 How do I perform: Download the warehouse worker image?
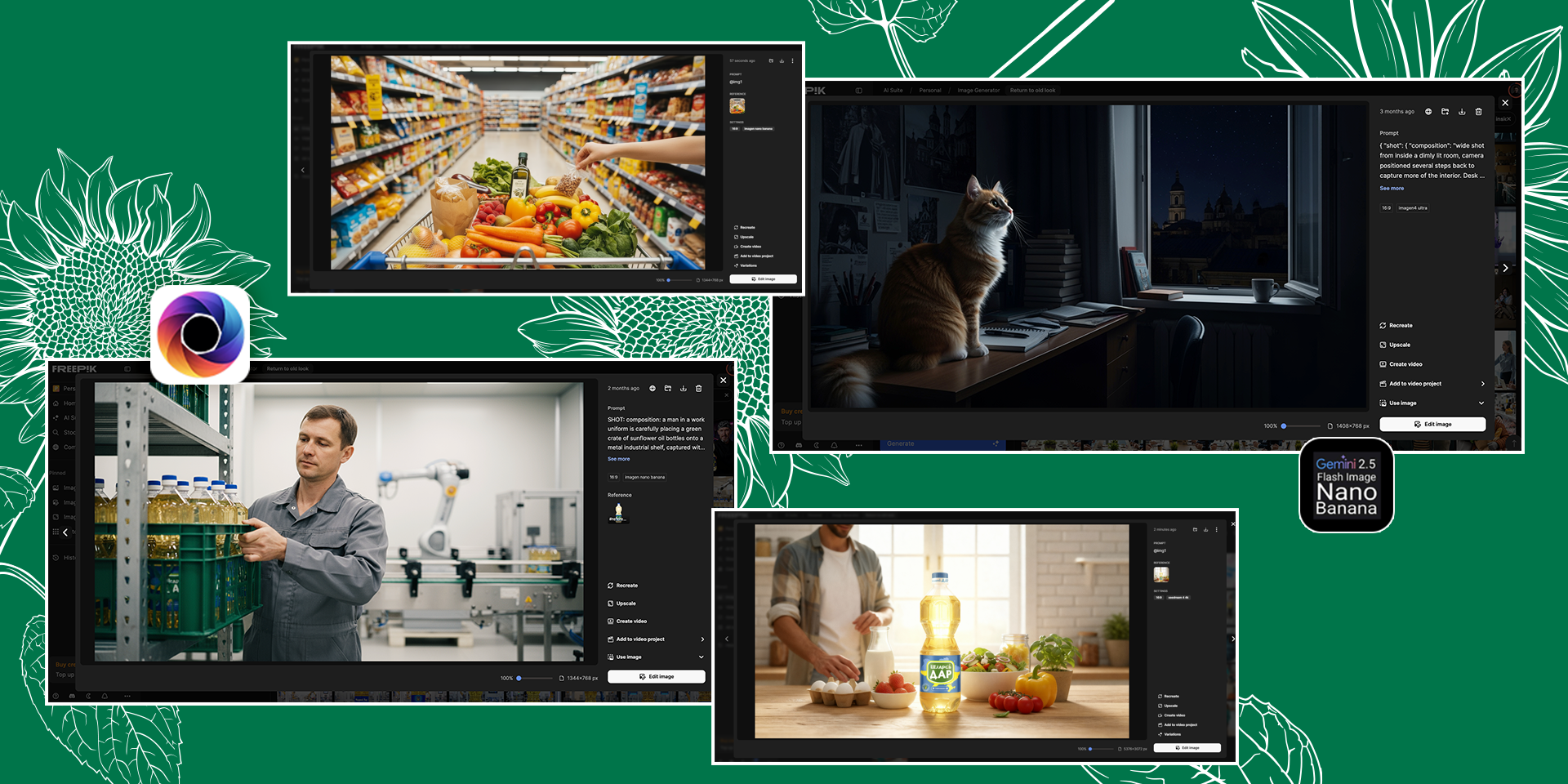click(684, 389)
